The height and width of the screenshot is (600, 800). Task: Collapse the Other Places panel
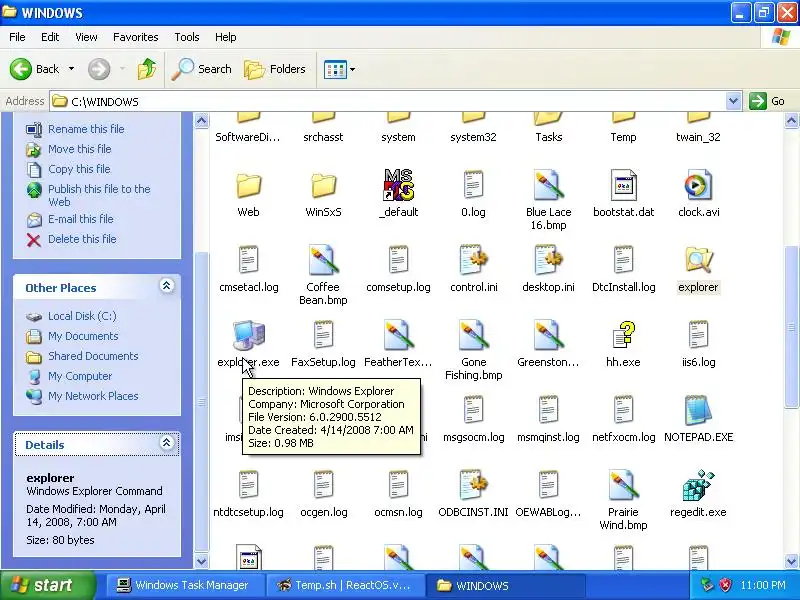[166, 286]
